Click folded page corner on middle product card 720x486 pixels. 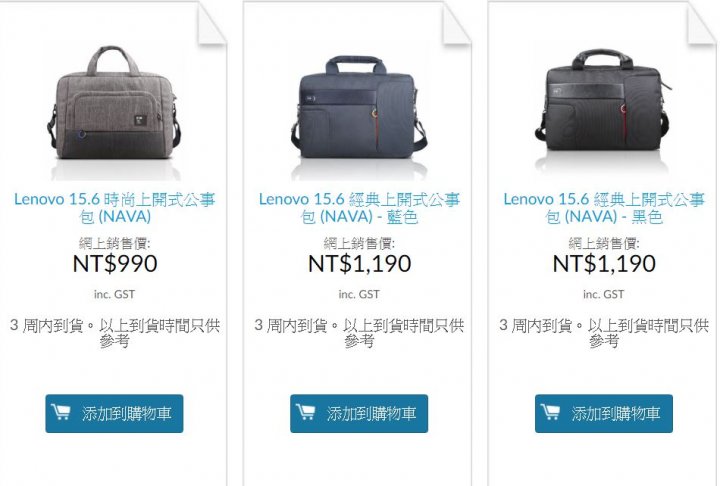(456, 23)
